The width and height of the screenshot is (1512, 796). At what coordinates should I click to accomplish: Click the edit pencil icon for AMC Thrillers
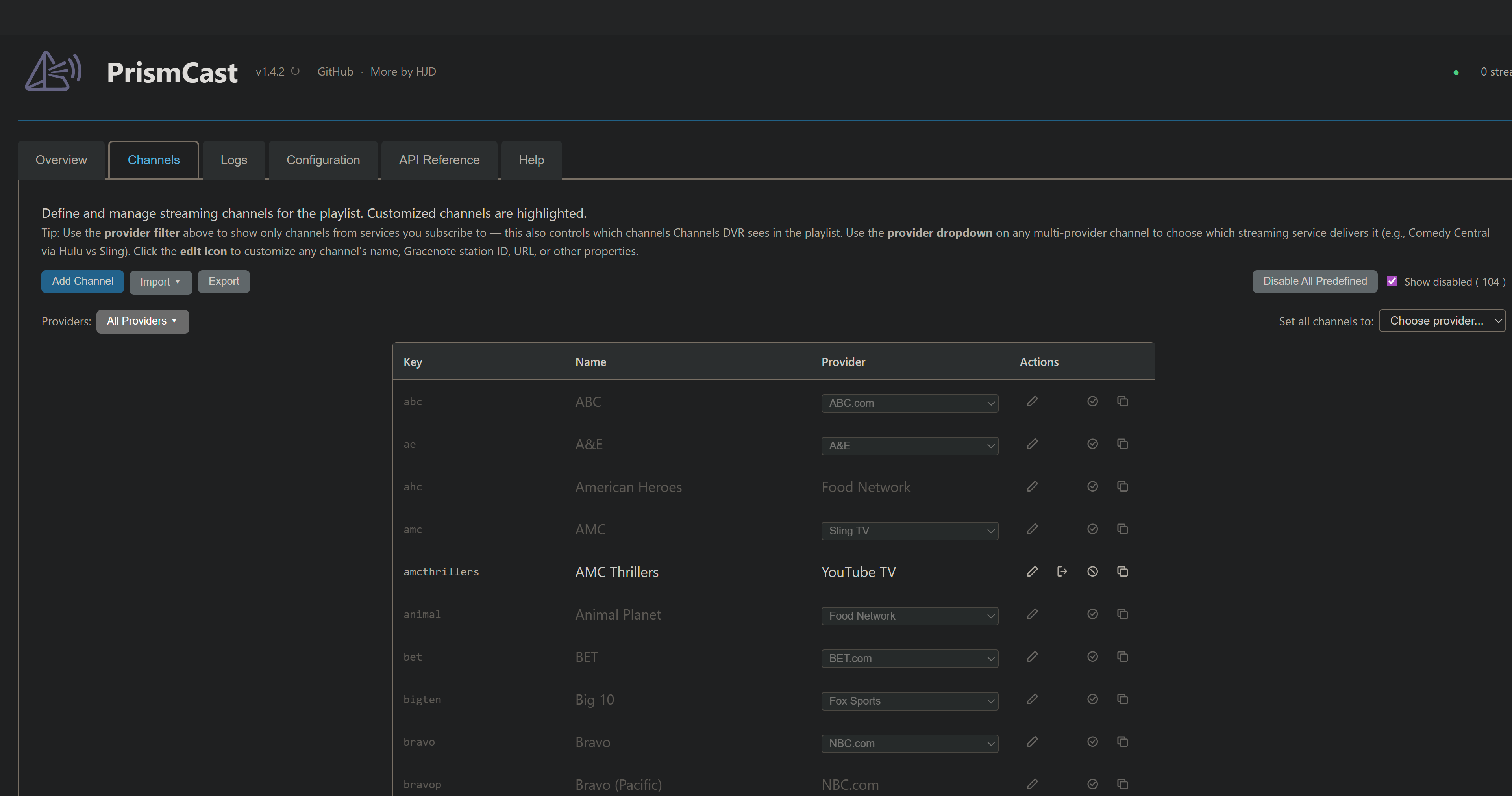[1032, 571]
